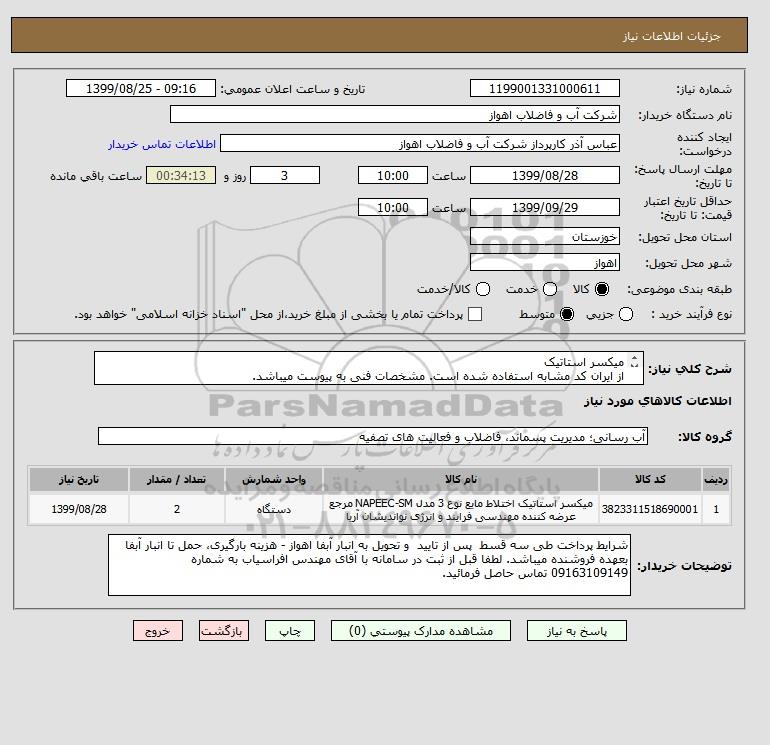The image size is (770, 745).
Task: Click the need date cell 1399/08/28
Action: click(79, 509)
